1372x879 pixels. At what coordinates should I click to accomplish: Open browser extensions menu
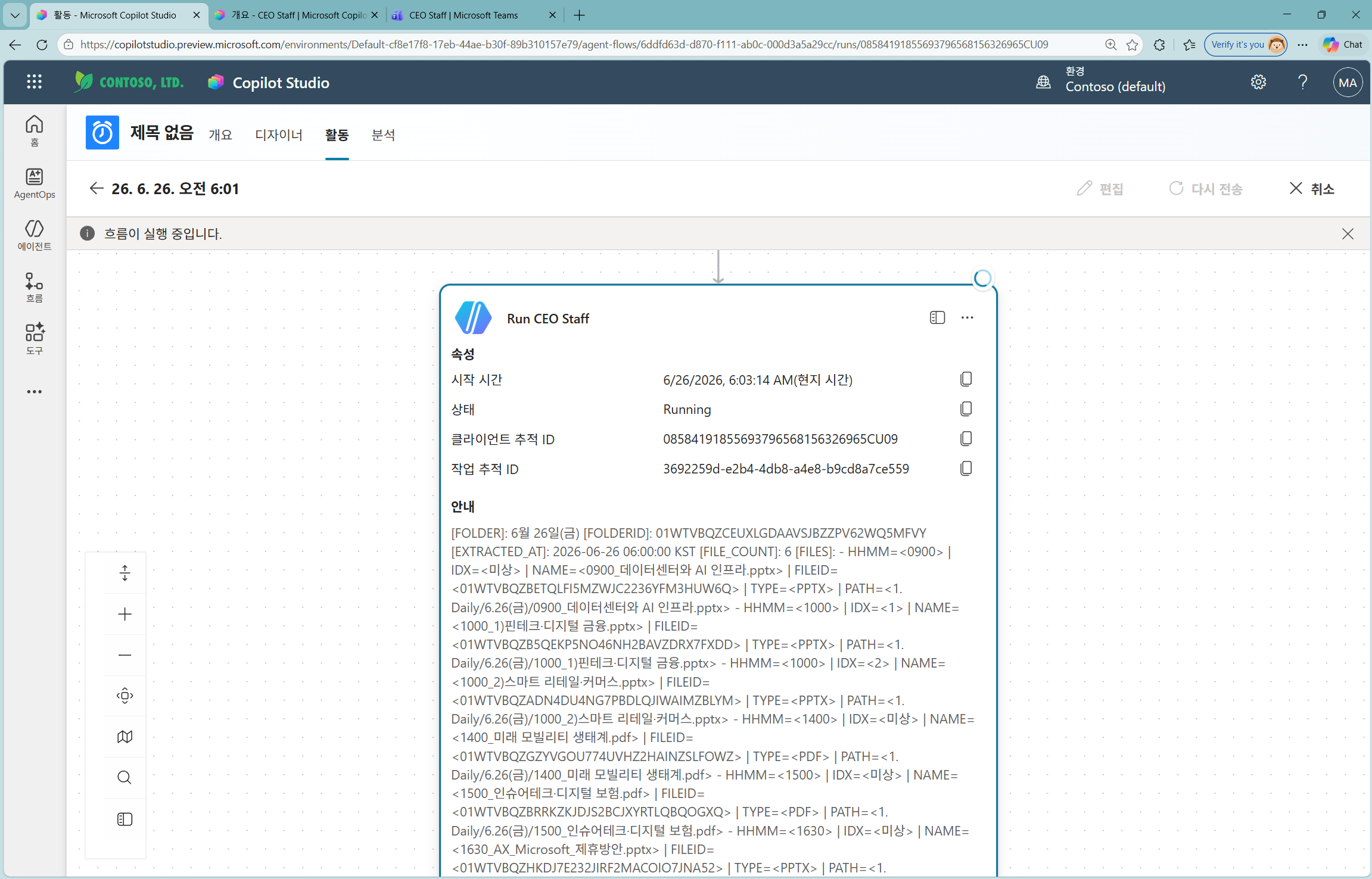click(x=1159, y=45)
